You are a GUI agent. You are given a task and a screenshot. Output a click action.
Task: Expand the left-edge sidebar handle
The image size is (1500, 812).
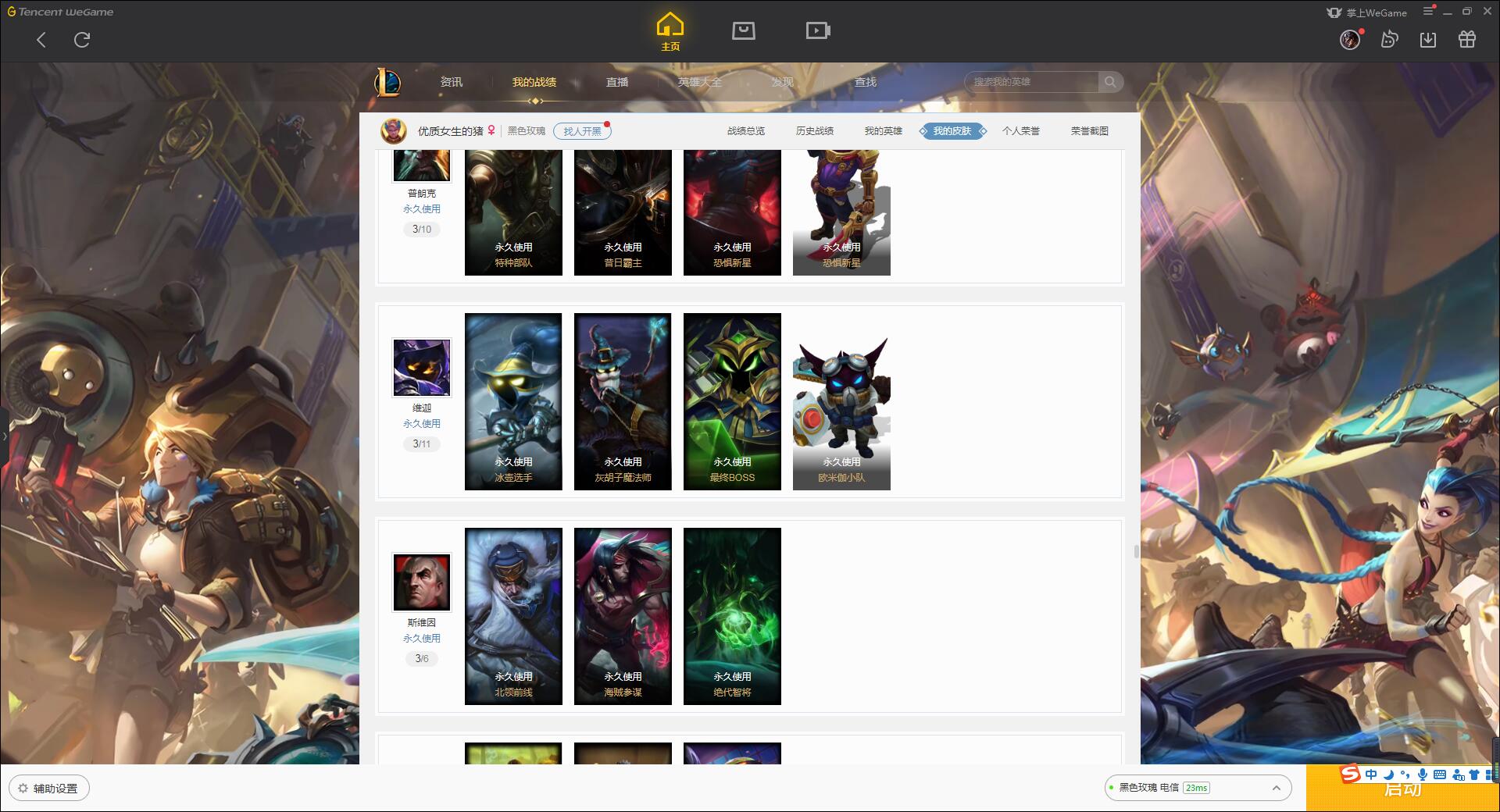pos(4,436)
